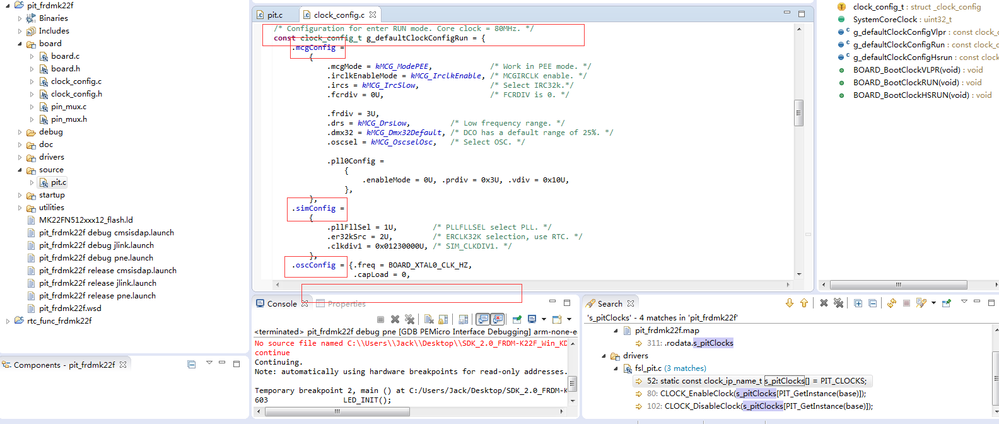Select board.h in project tree

(x=66, y=69)
